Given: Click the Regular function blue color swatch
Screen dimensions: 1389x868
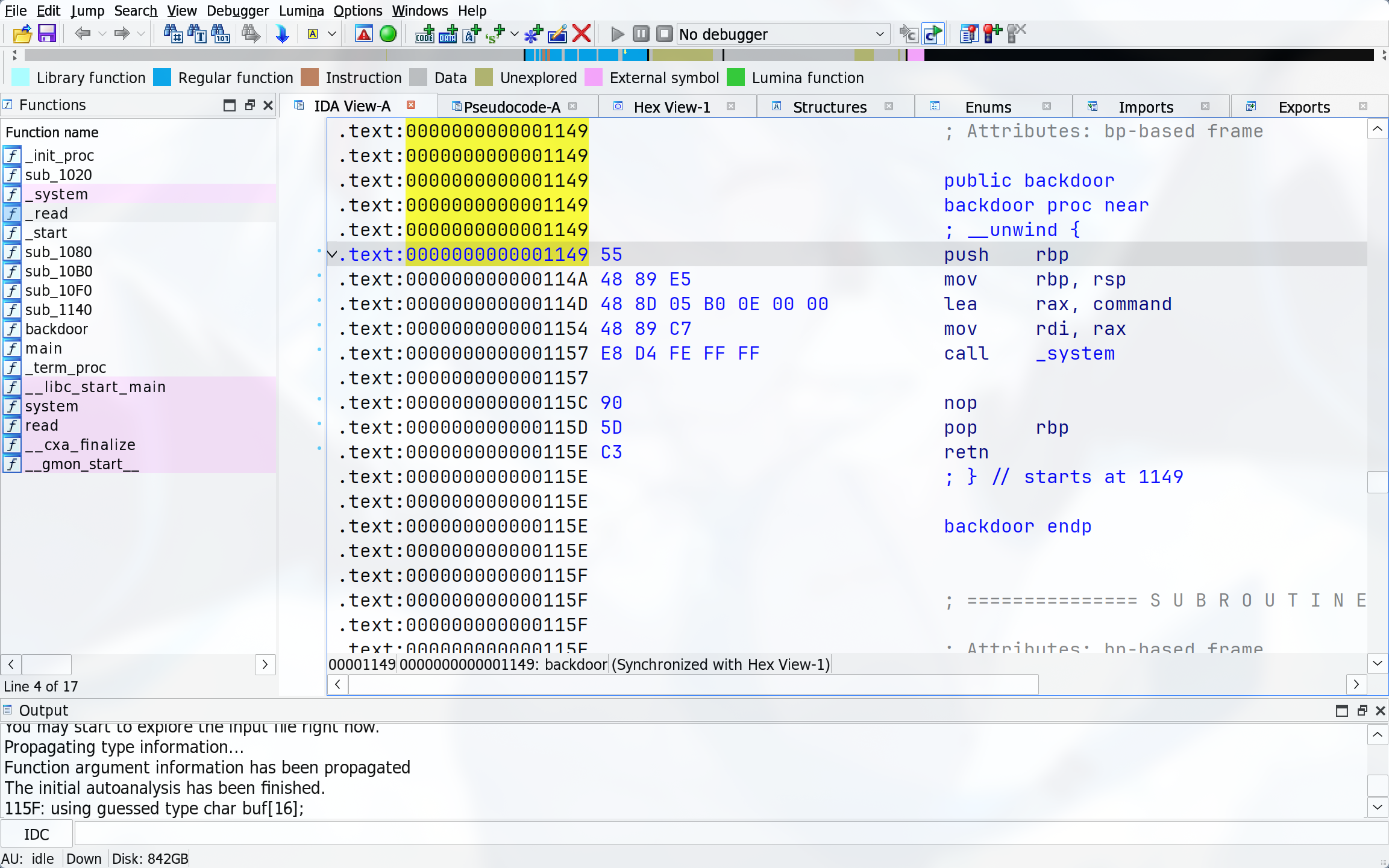Looking at the screenshot, I should pos(162,78).
